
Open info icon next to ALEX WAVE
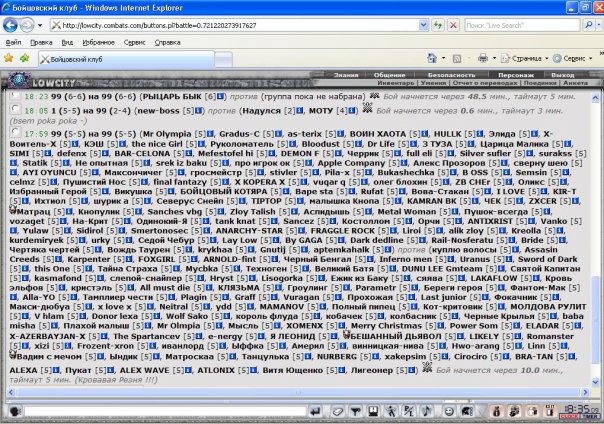click(188, 370)
